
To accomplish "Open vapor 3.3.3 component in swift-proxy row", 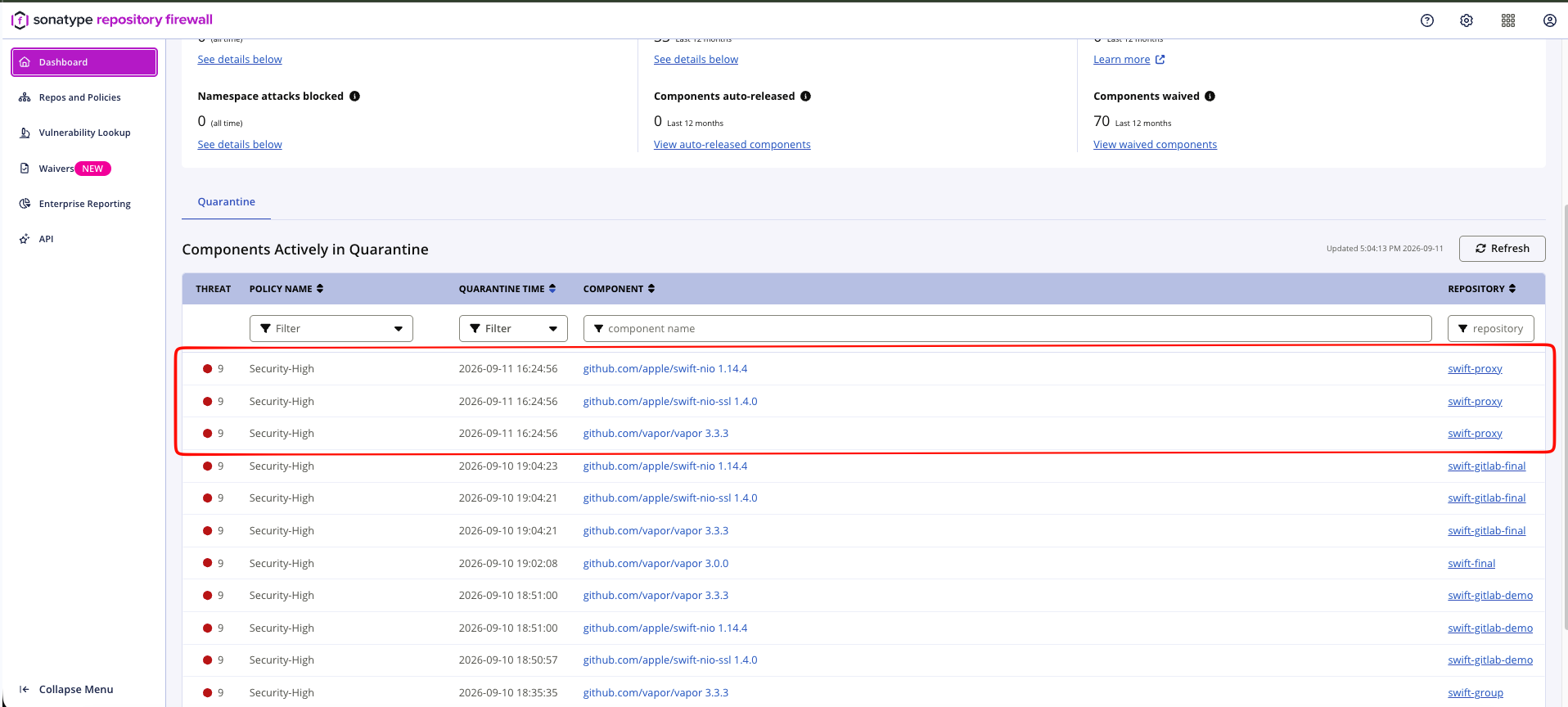I will coord(656,434).
